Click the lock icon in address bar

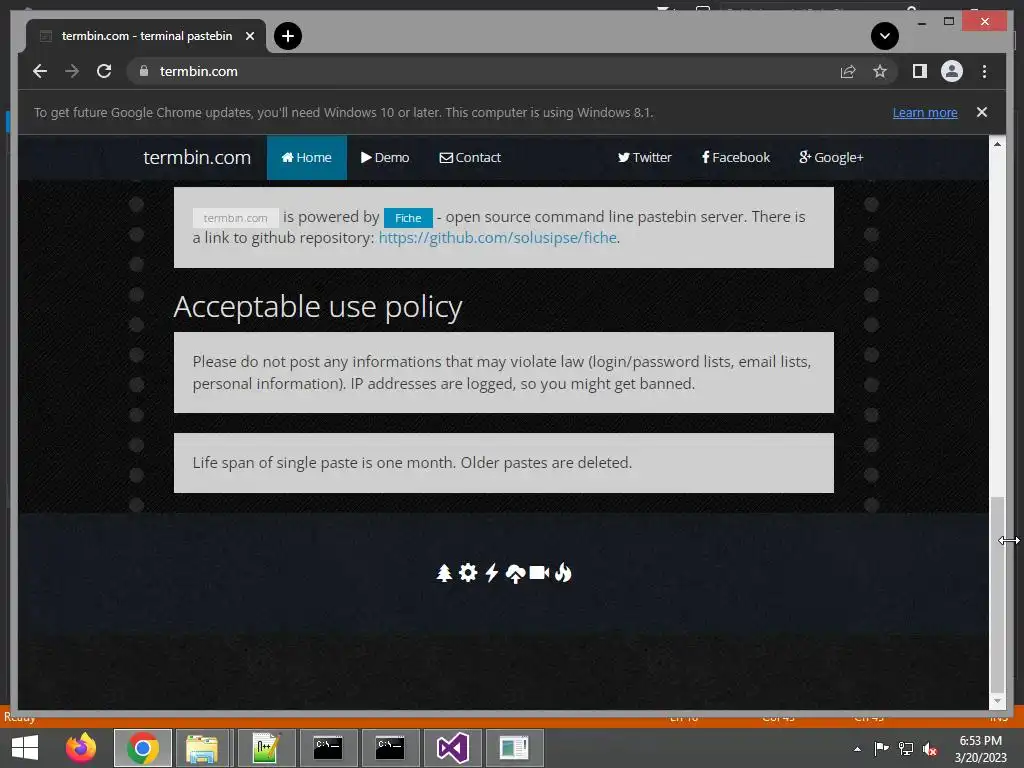pyautogui.click(x=144, y=71)
